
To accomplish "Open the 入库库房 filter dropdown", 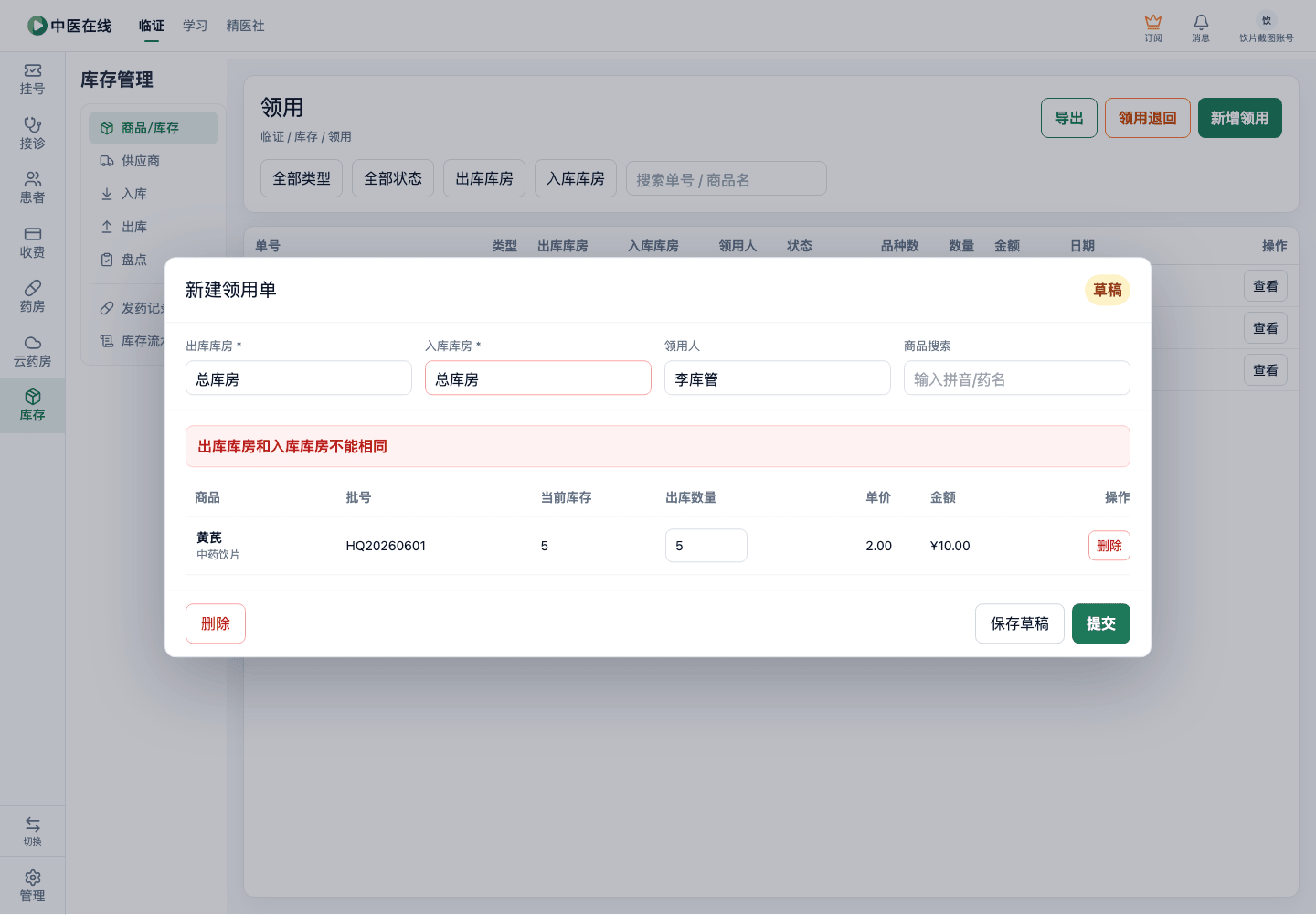I will point(576,178).
